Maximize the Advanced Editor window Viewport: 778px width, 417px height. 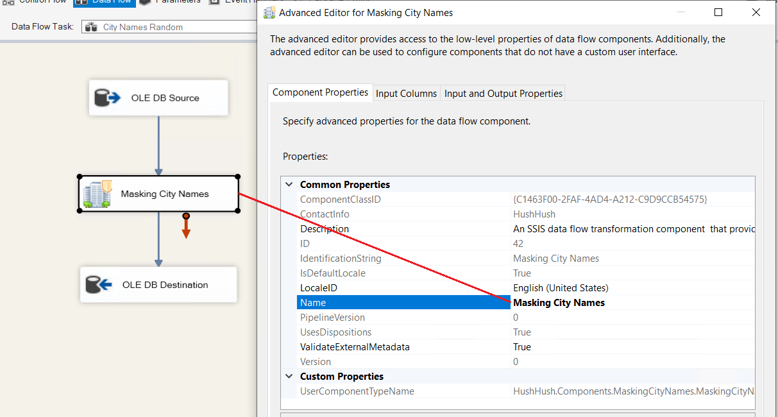coord(718,13)
